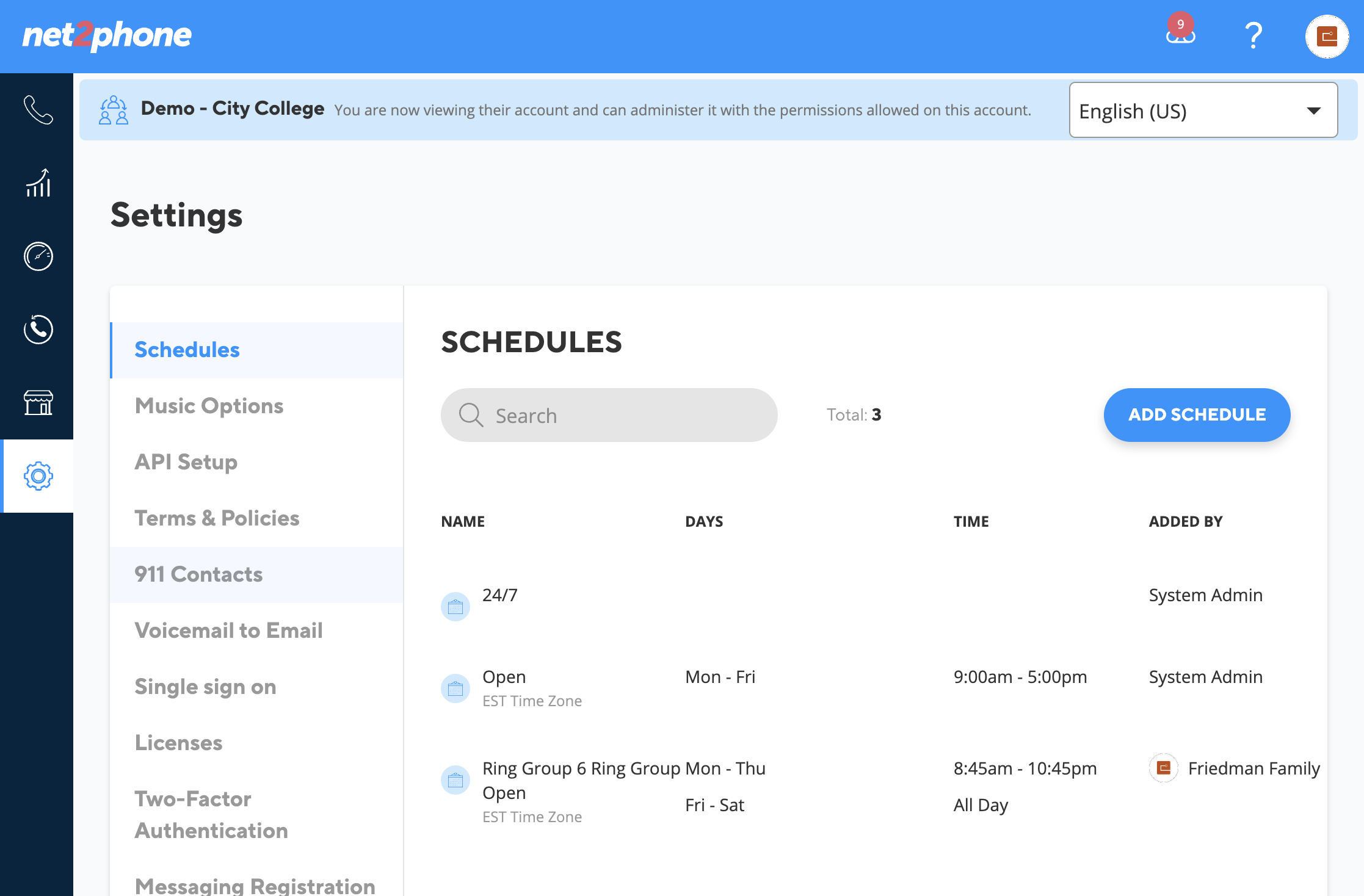The image size is (1364, 896).
Task: Go to Voicemail to Email settings
Action: (228, 630)
